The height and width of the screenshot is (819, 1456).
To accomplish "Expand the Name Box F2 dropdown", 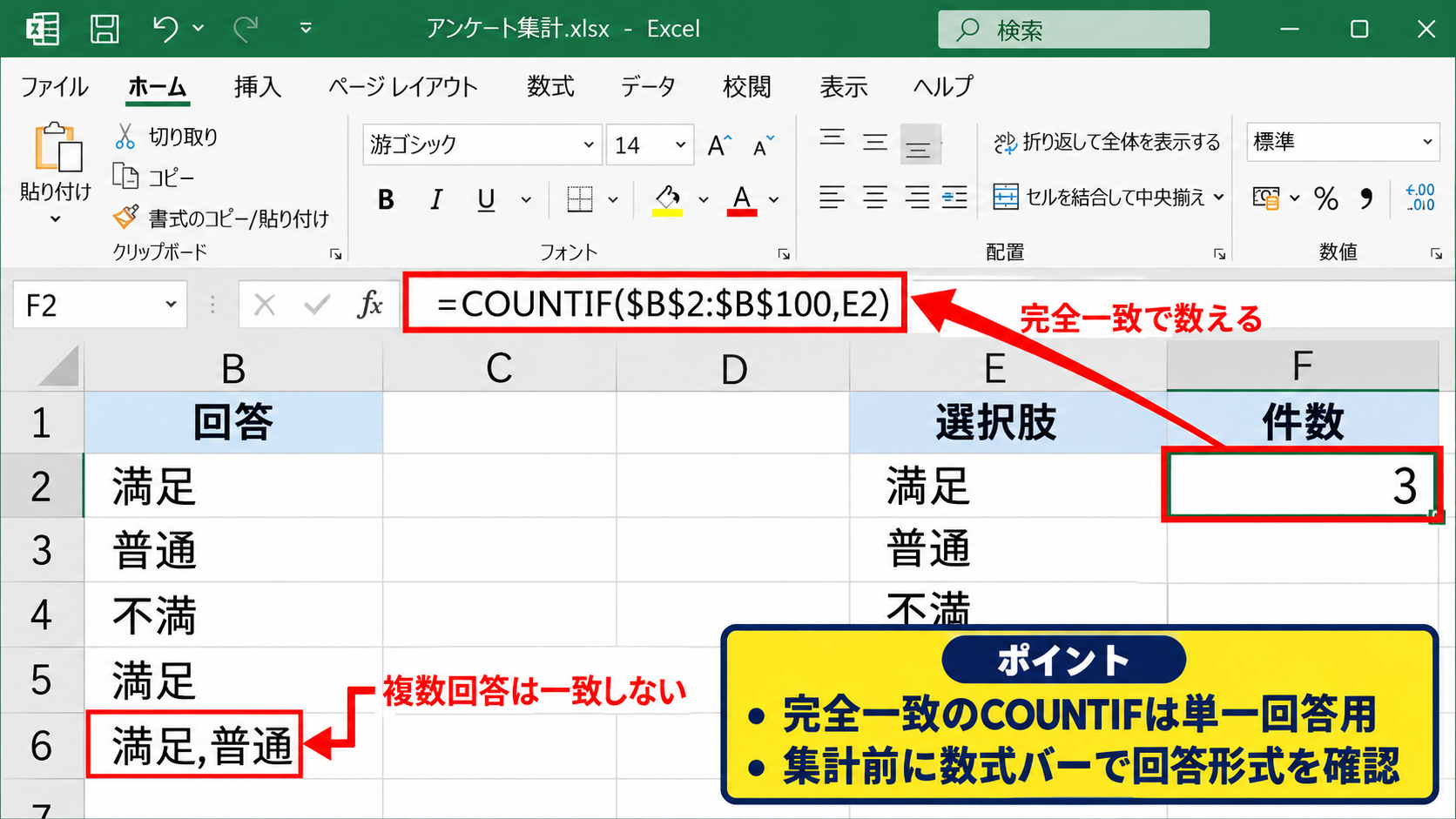I will [171, 305].
